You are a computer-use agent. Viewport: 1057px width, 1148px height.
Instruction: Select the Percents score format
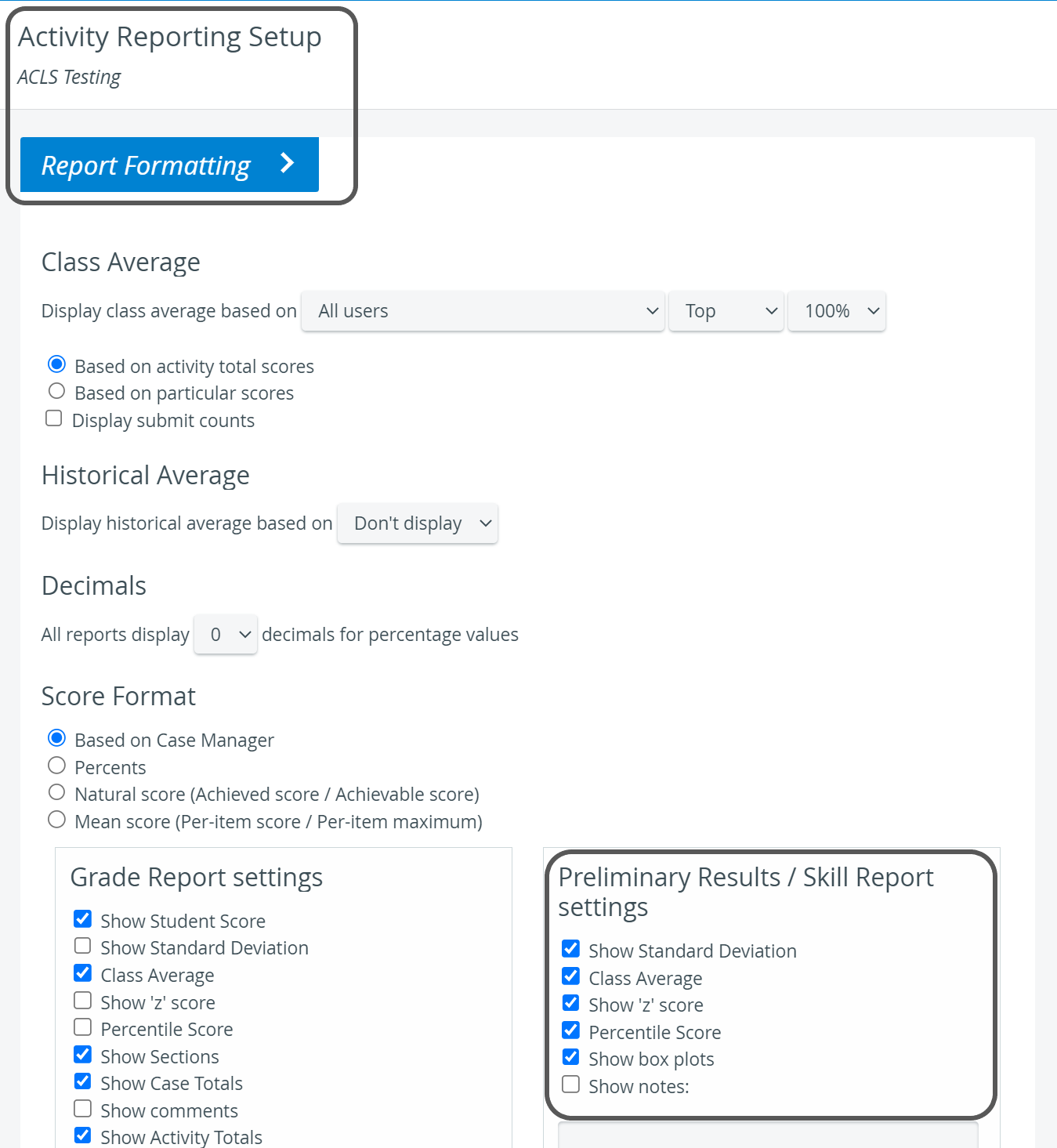pyautogui.click(x=56, y=766)
